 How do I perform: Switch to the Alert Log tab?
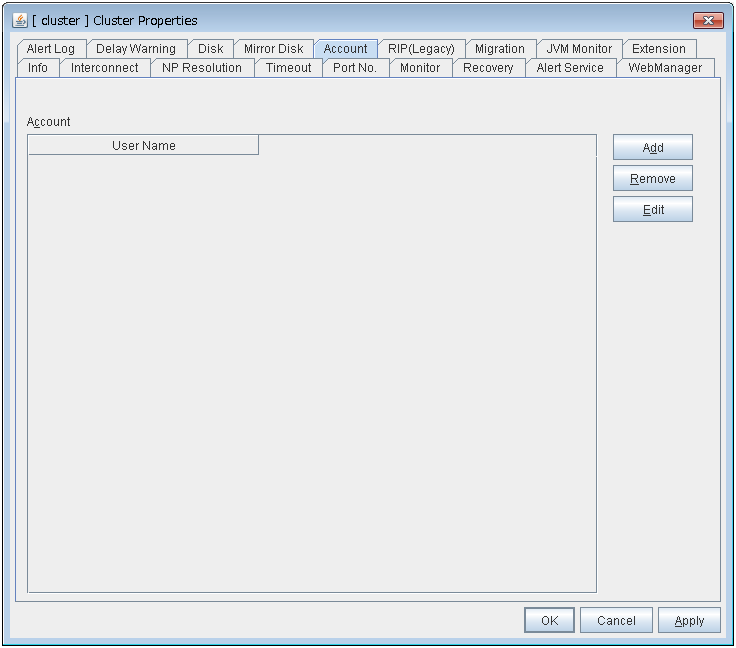coord(50,49)
